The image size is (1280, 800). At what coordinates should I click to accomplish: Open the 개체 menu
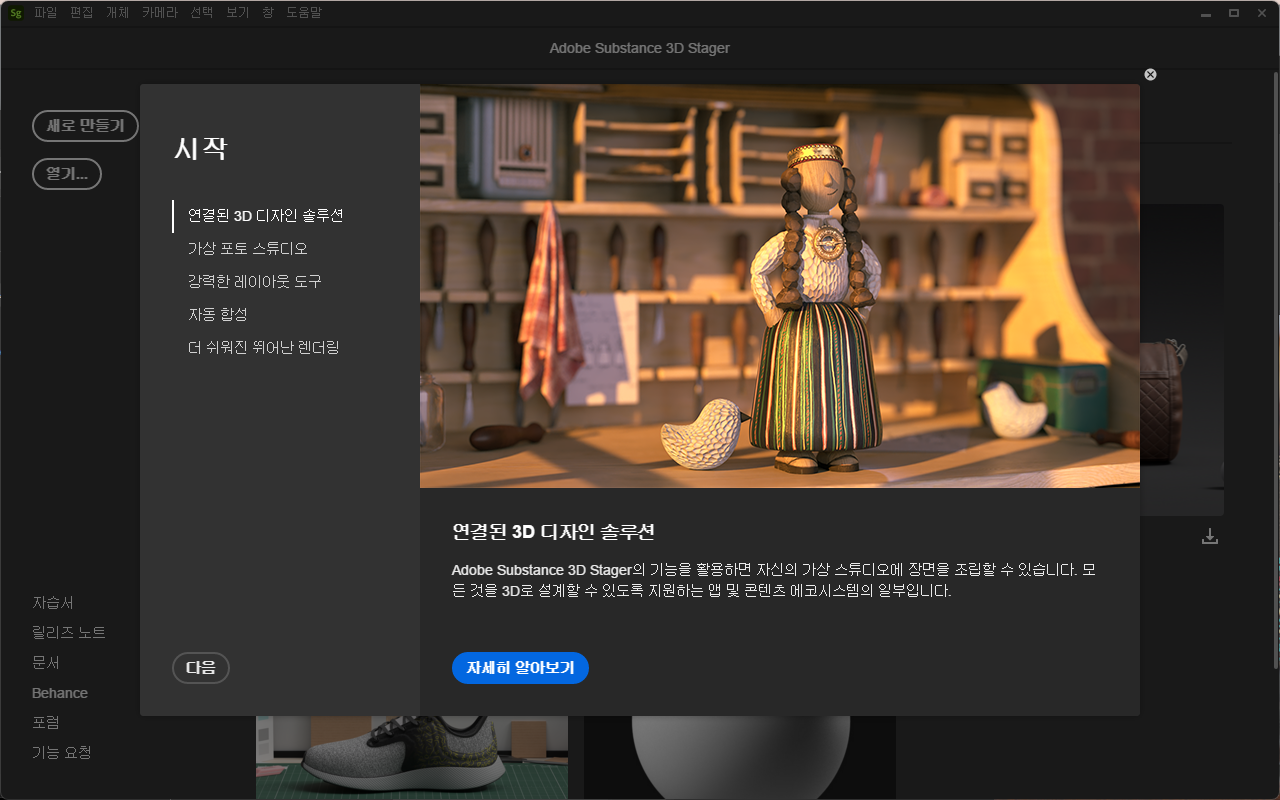[x=118, y=13]
